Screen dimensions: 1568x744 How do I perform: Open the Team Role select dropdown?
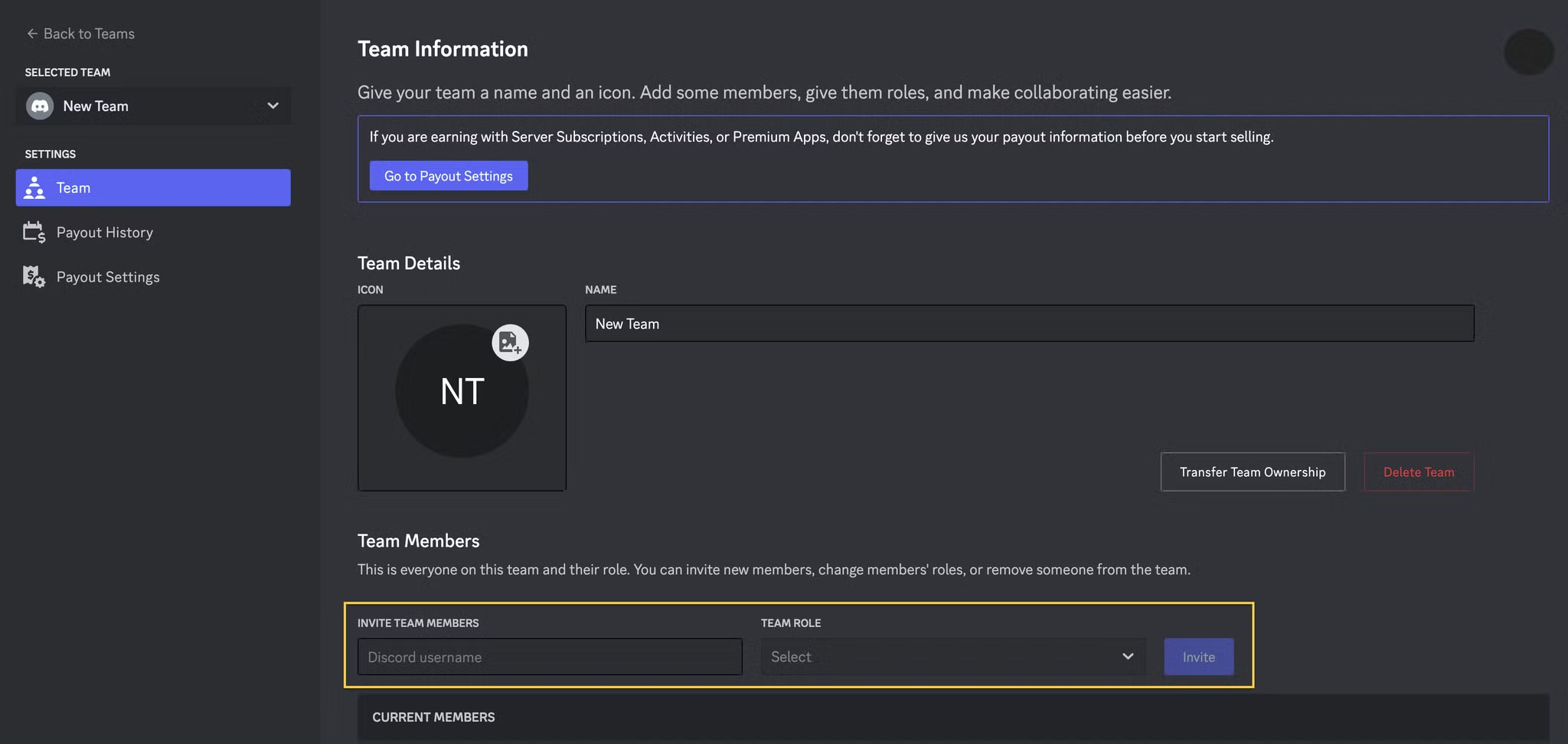point(952,656)
